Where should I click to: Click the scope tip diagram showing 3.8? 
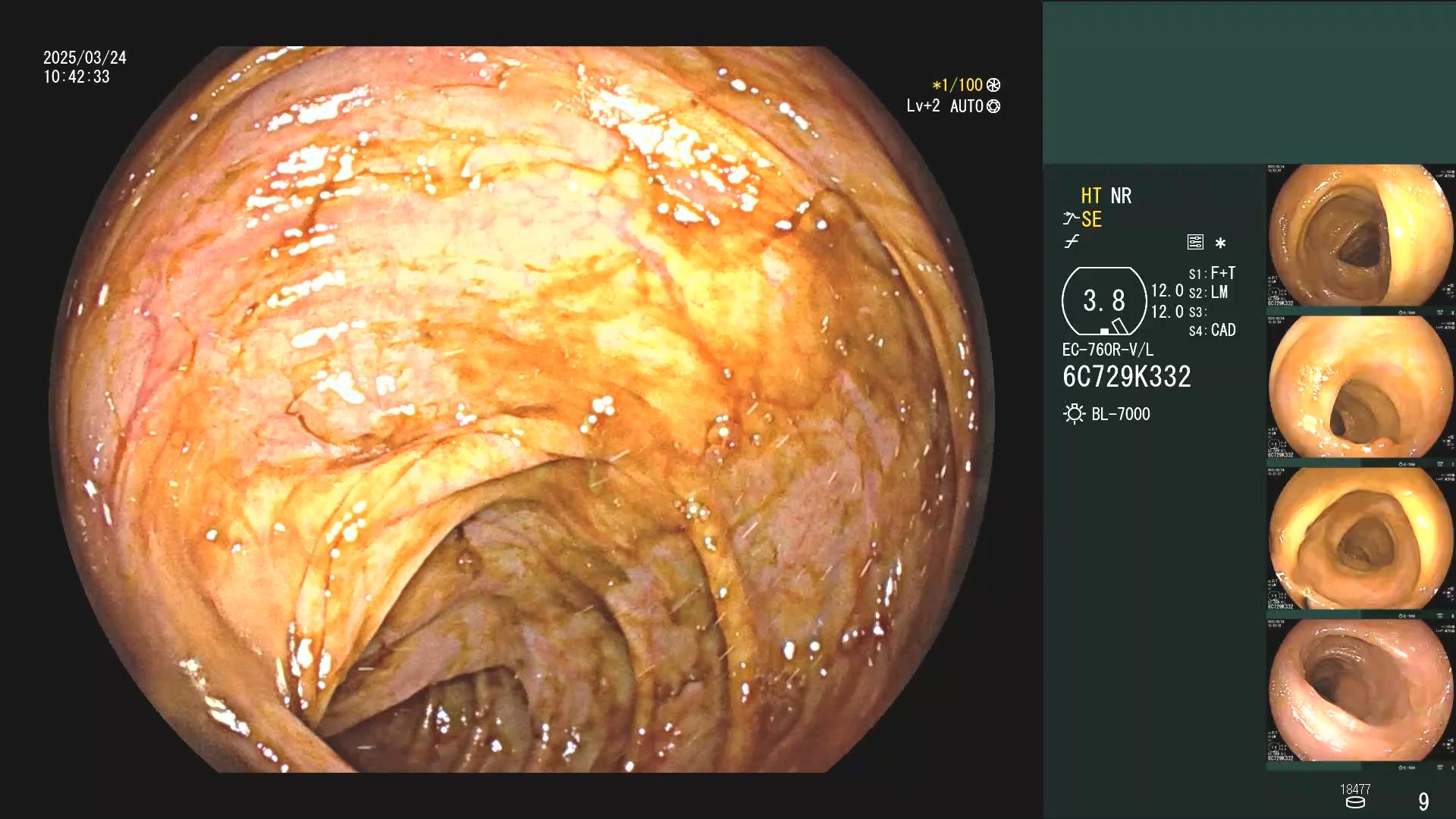click(x=1104, y=301)
